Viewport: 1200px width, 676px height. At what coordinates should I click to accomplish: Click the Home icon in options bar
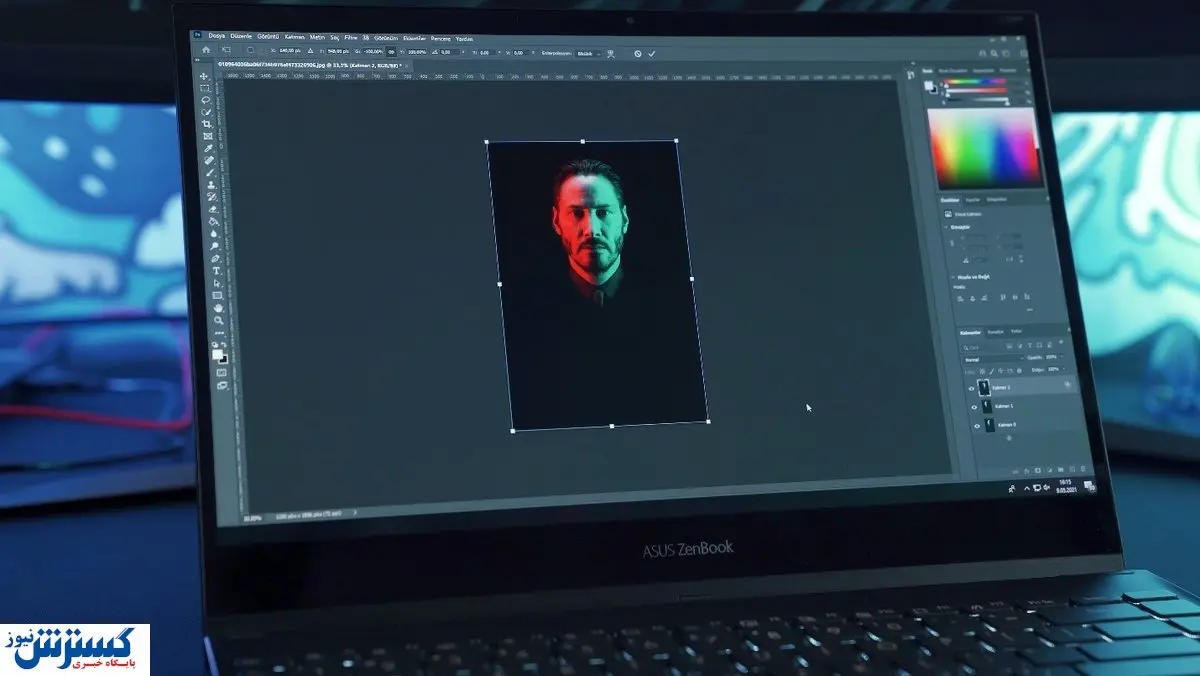[x=206, y=49]
